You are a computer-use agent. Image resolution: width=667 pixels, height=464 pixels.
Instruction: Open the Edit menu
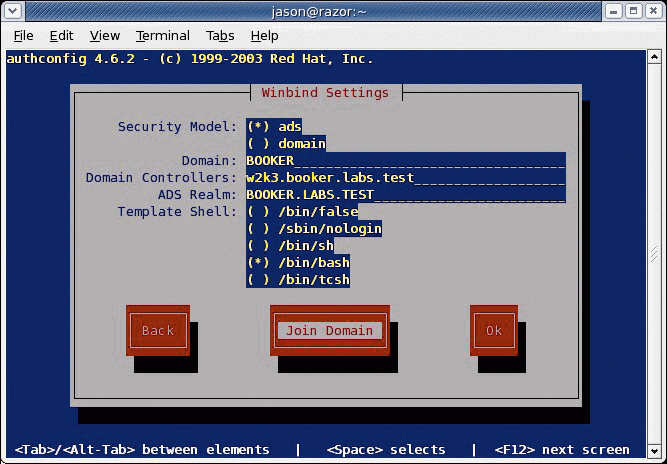[x=61, y=36]
